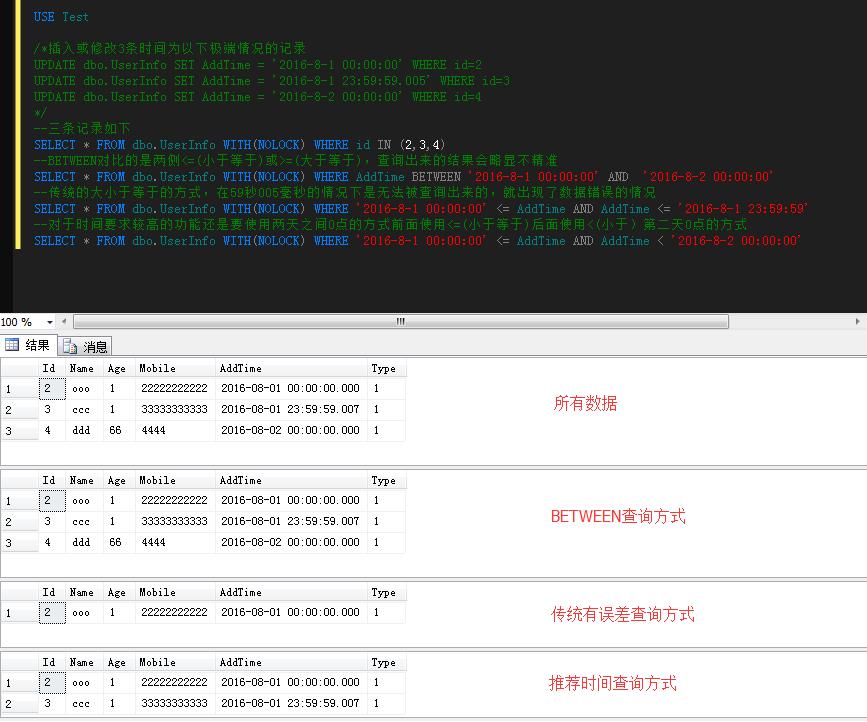Open the 100 % zoom dropdown
The height and width of the screenshot is (722, 867).
[x=49, y=322]
